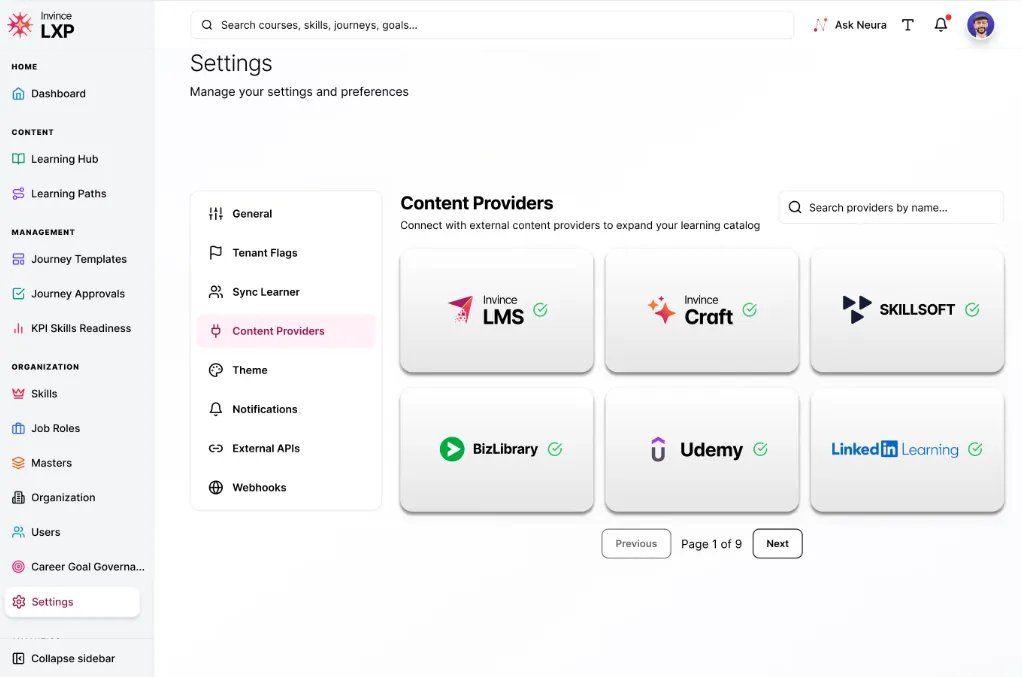Click the Masters layers icon
The image size is (1022, 677).
point(18,463)
